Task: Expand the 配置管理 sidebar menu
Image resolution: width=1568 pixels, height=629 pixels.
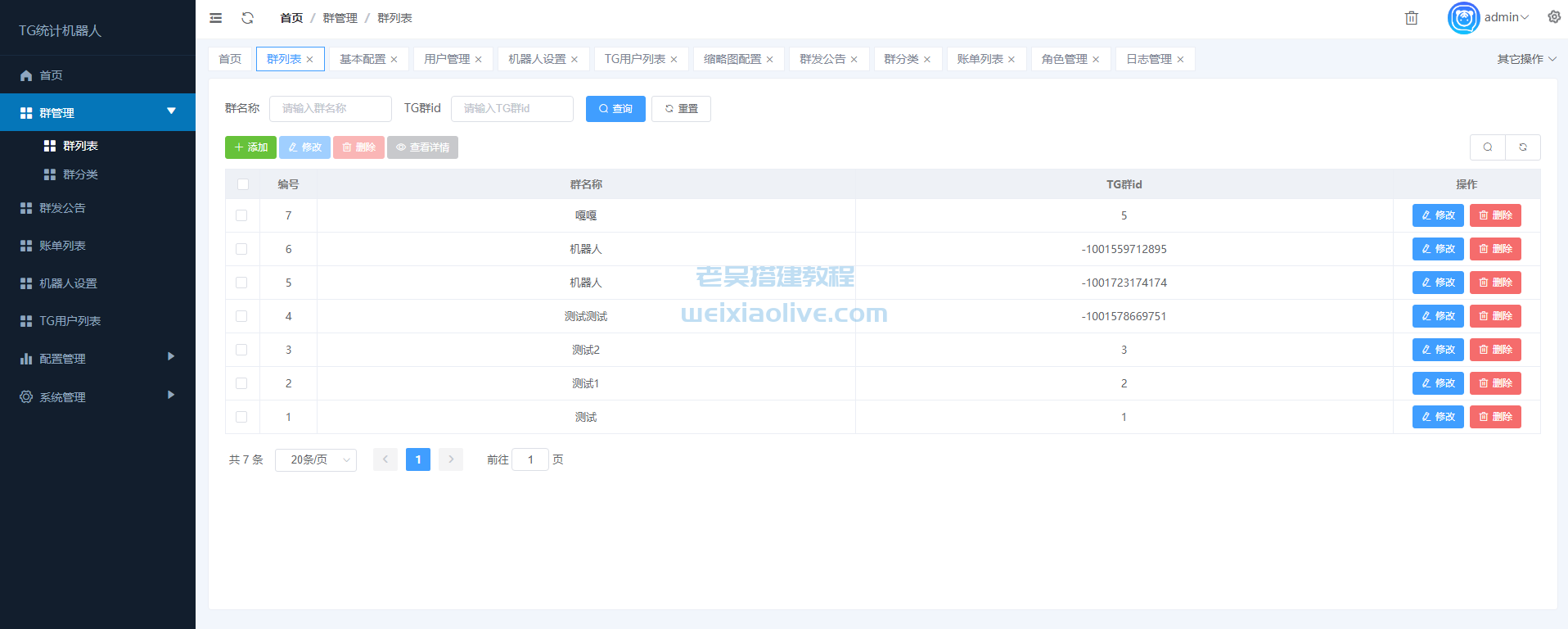Action: 97,359
